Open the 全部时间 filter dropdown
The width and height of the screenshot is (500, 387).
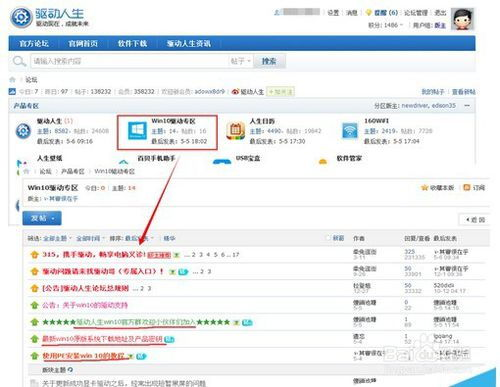point(90,238)
